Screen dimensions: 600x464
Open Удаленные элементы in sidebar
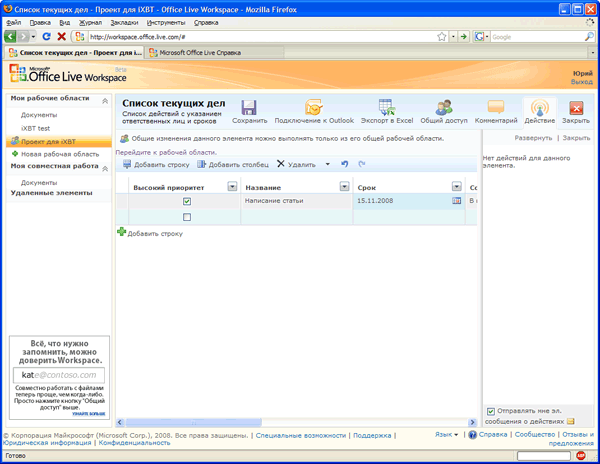(x=51, y=193)
